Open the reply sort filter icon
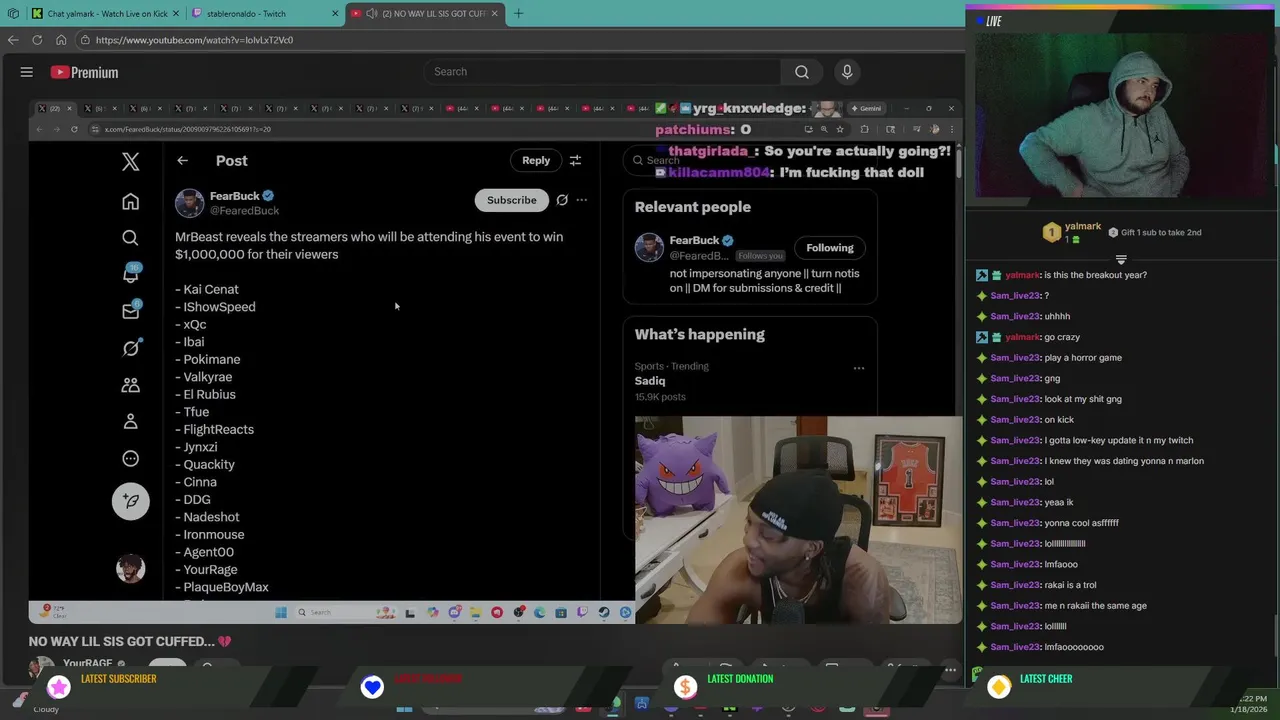Screen dimensions: 1280x720 tap(575, 160)
